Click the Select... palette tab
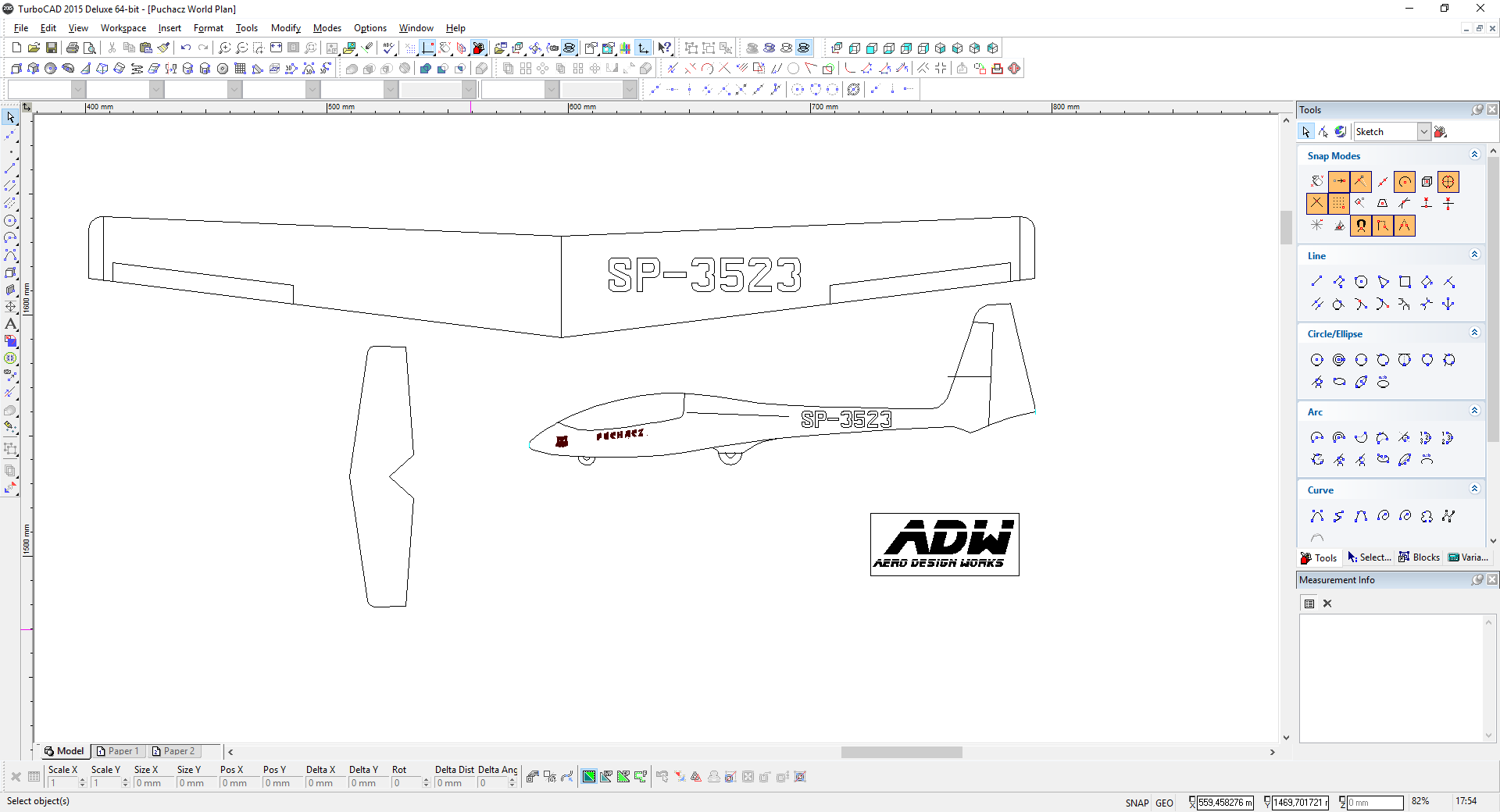This screenshot has width=1500, height=812. tap(1369, 557)
